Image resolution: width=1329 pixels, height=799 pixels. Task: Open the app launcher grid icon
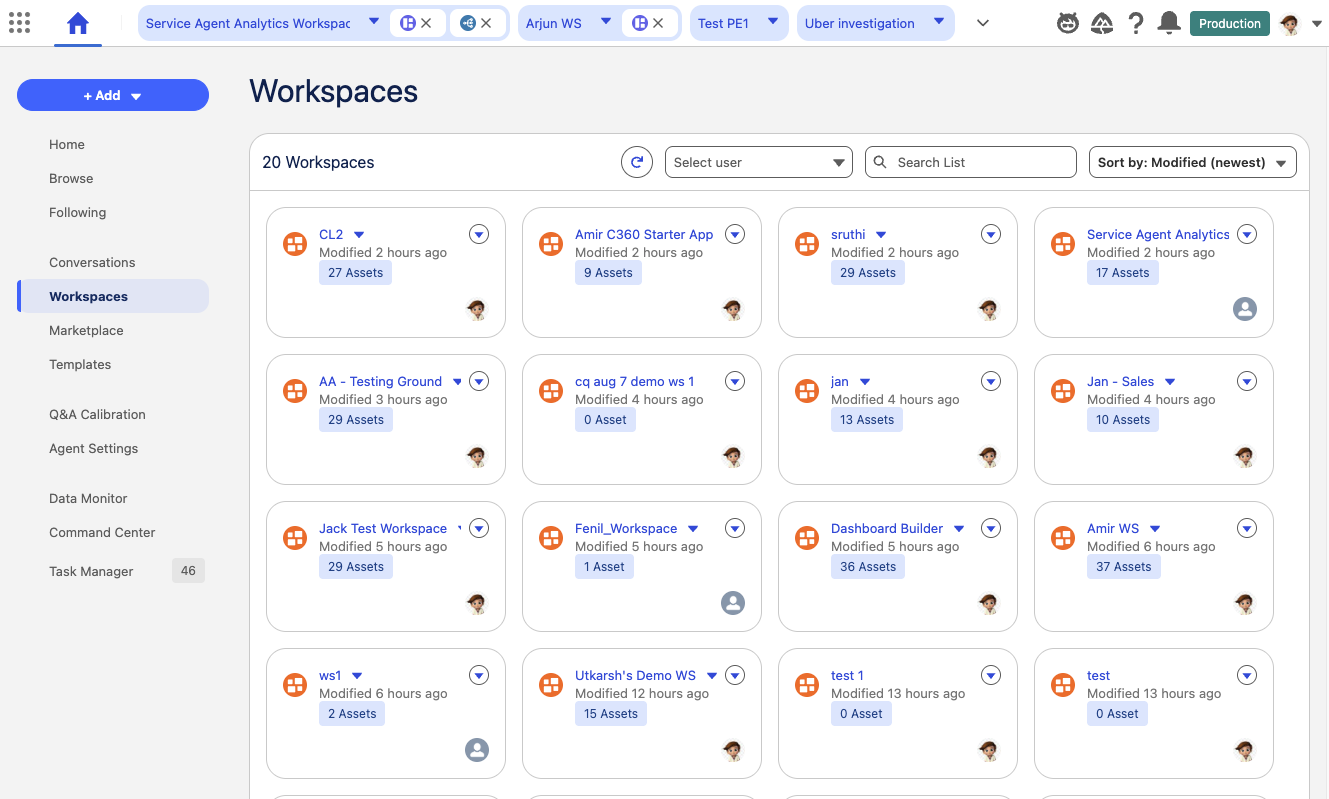[19, 23]
